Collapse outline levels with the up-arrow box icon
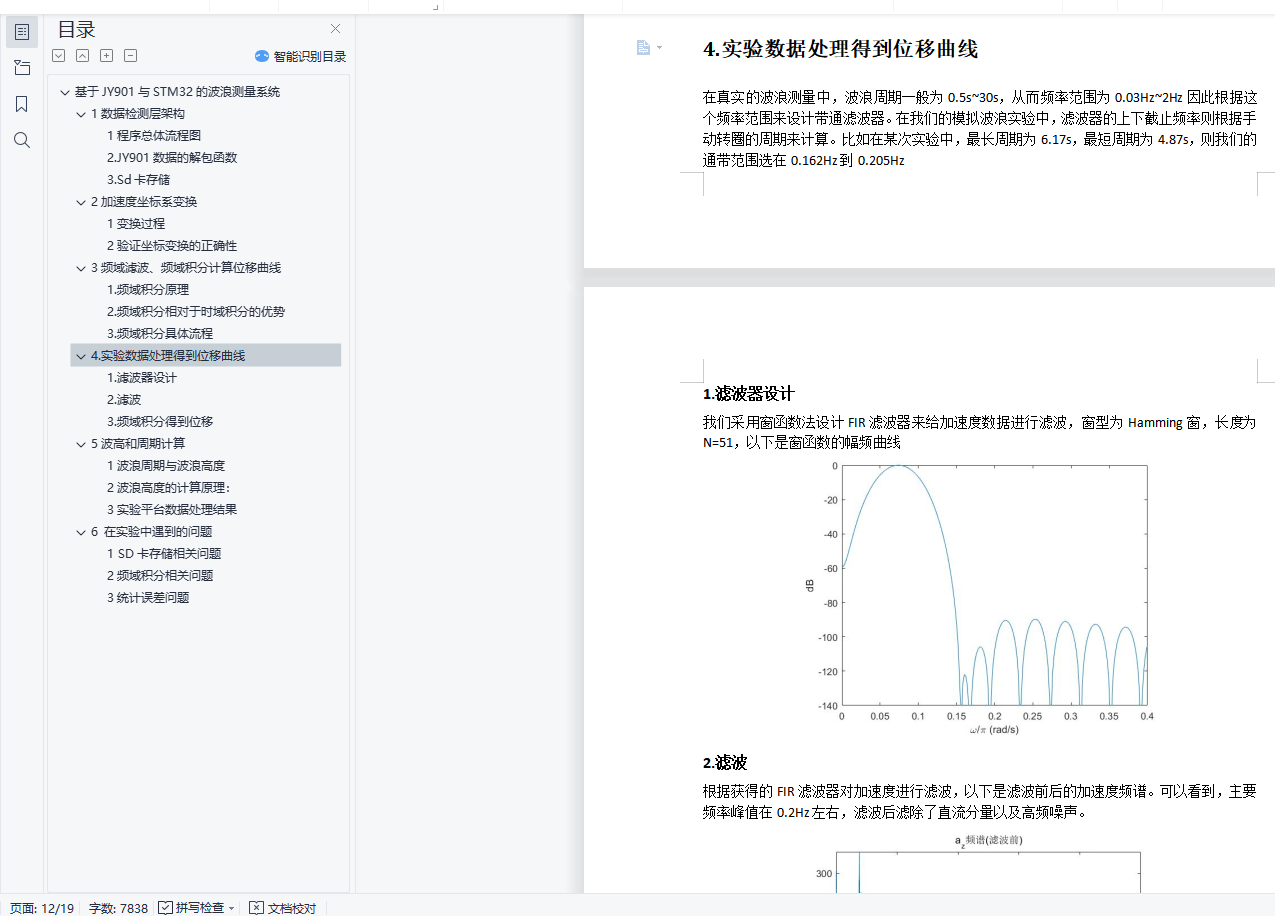The width and height of the screenshot is (1275, 916). (x=83, y=56)
